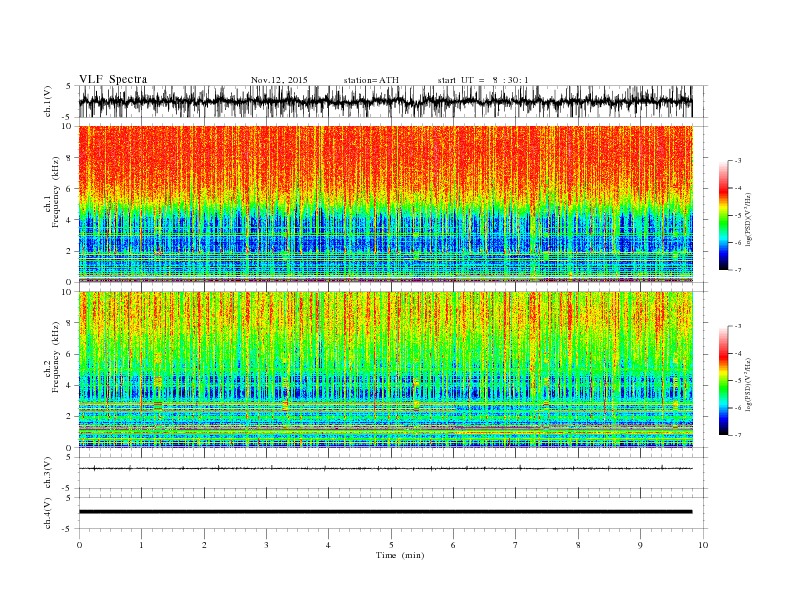Click the 'station=ATH' label

[x=371, y=80]
